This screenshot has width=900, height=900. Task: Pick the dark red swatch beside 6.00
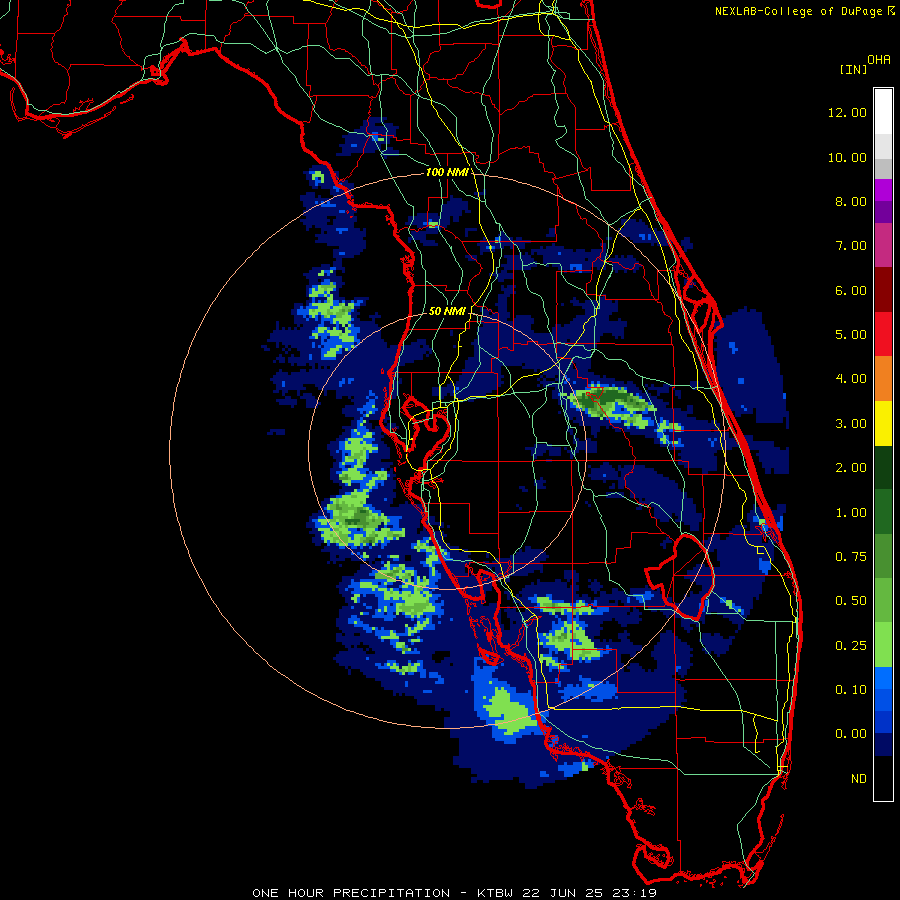click(883, 290)
